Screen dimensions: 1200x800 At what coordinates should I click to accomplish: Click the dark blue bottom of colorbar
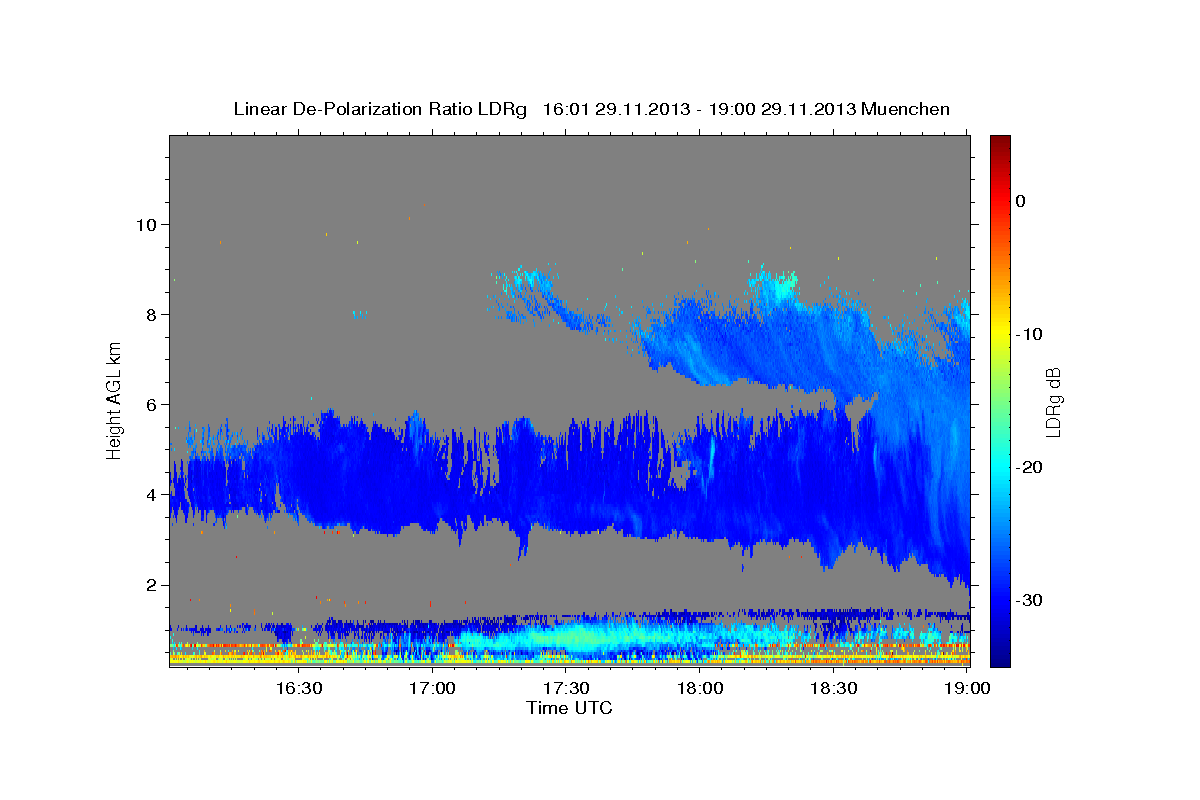tap(1000, 655)
